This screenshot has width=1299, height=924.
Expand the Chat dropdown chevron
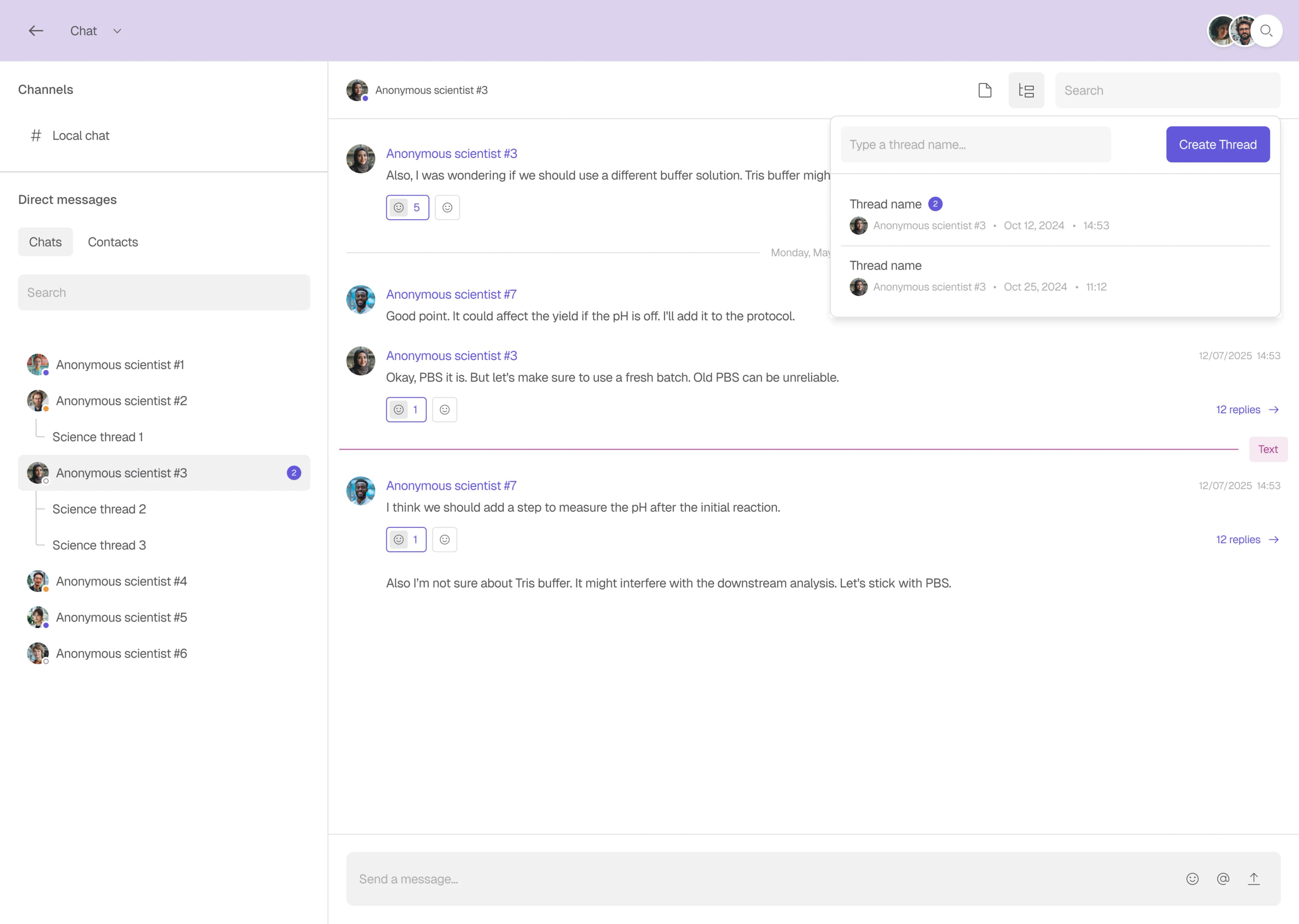click(x=117, y=31)
